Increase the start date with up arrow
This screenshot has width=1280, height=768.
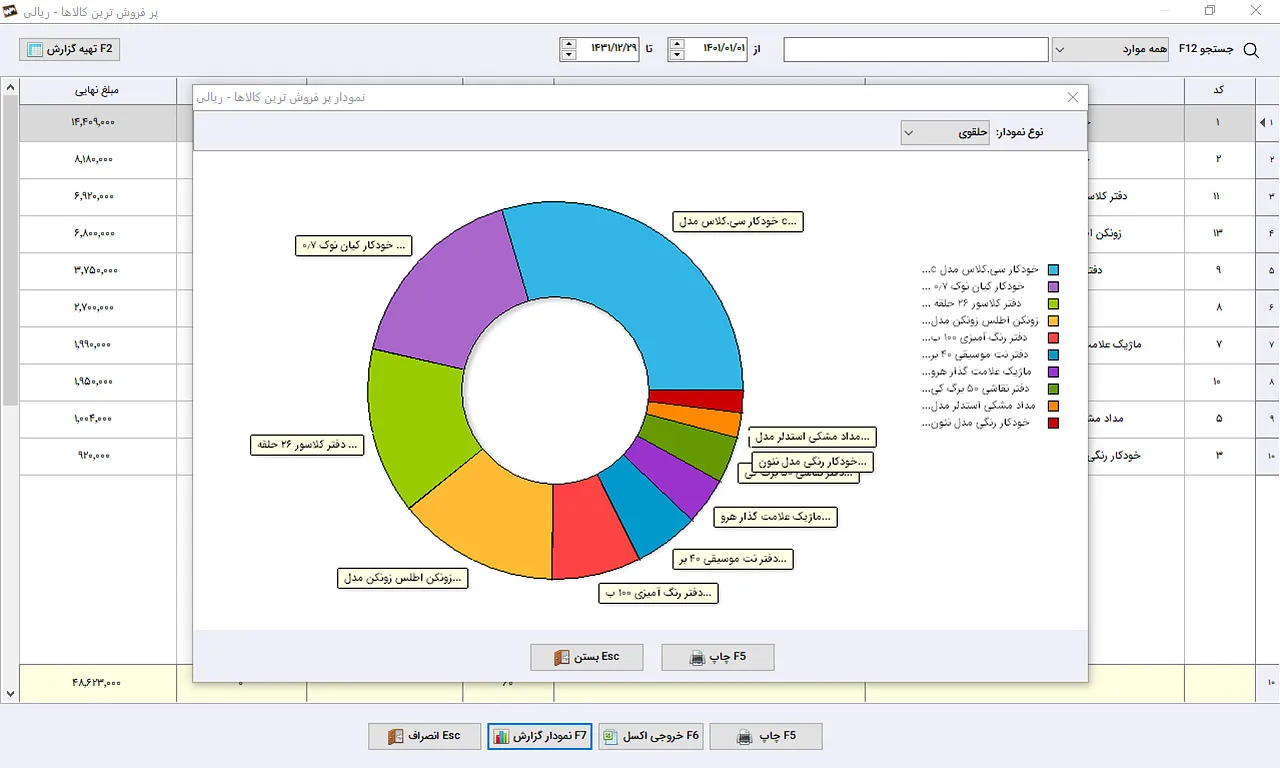click(677, 44)
